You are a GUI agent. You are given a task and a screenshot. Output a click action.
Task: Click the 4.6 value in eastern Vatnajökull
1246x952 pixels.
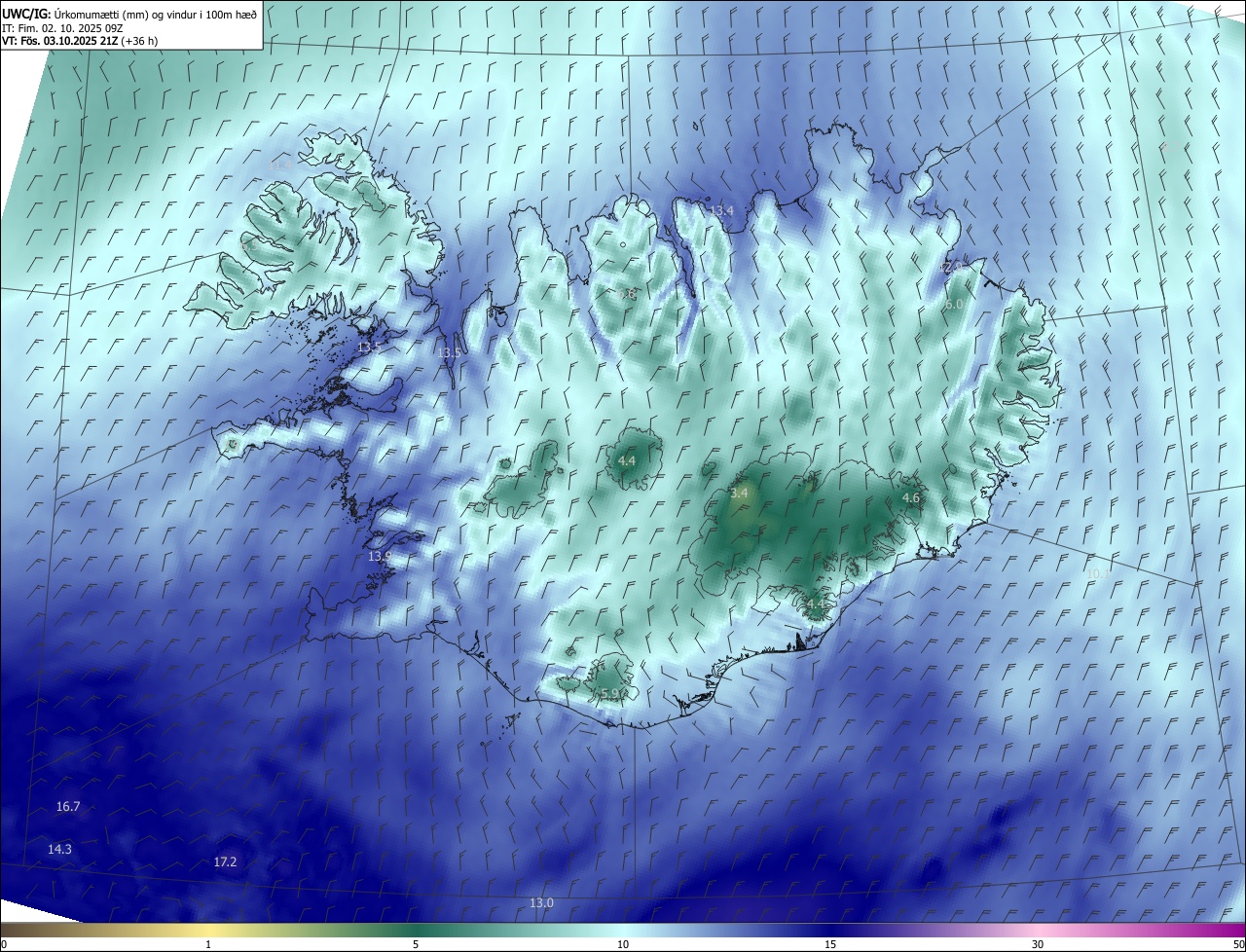click(x=911, y=498)
